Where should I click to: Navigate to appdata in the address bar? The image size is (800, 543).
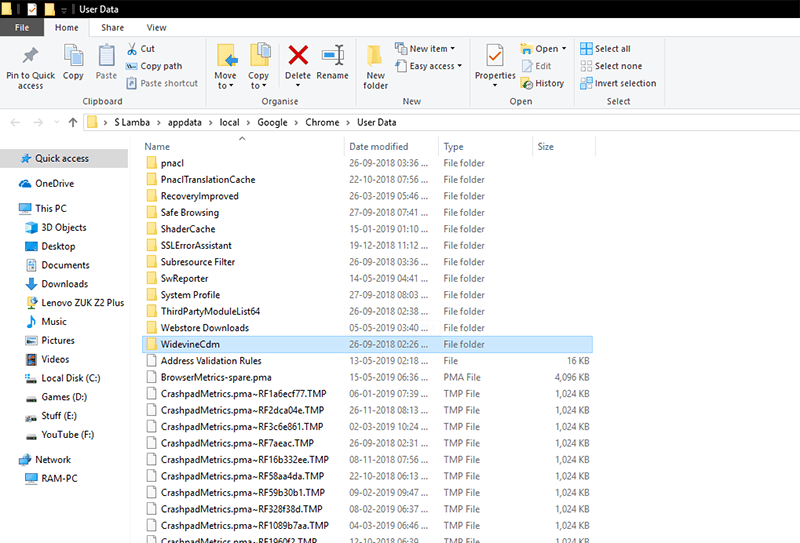185,122
